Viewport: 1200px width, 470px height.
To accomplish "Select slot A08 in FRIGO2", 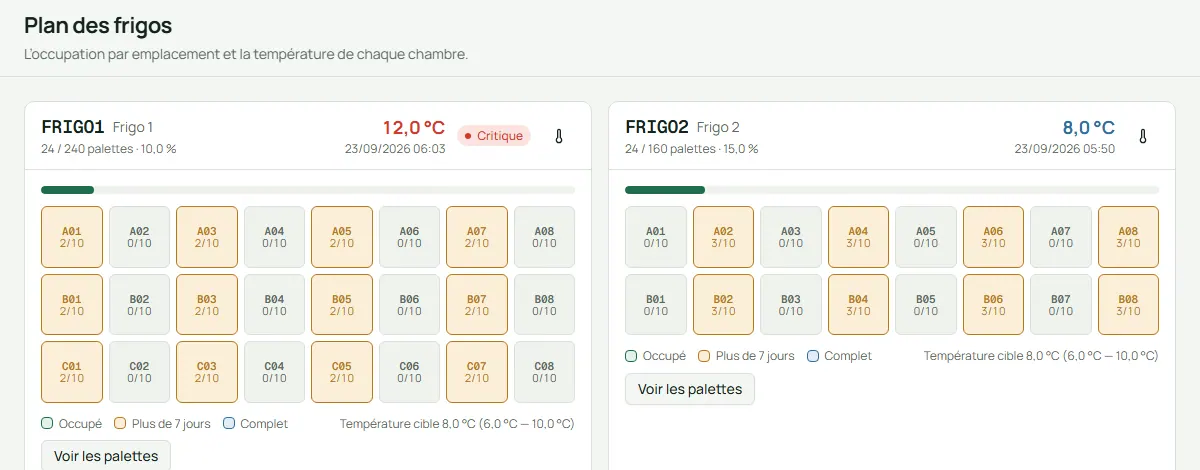I will tap(1128, 237).
